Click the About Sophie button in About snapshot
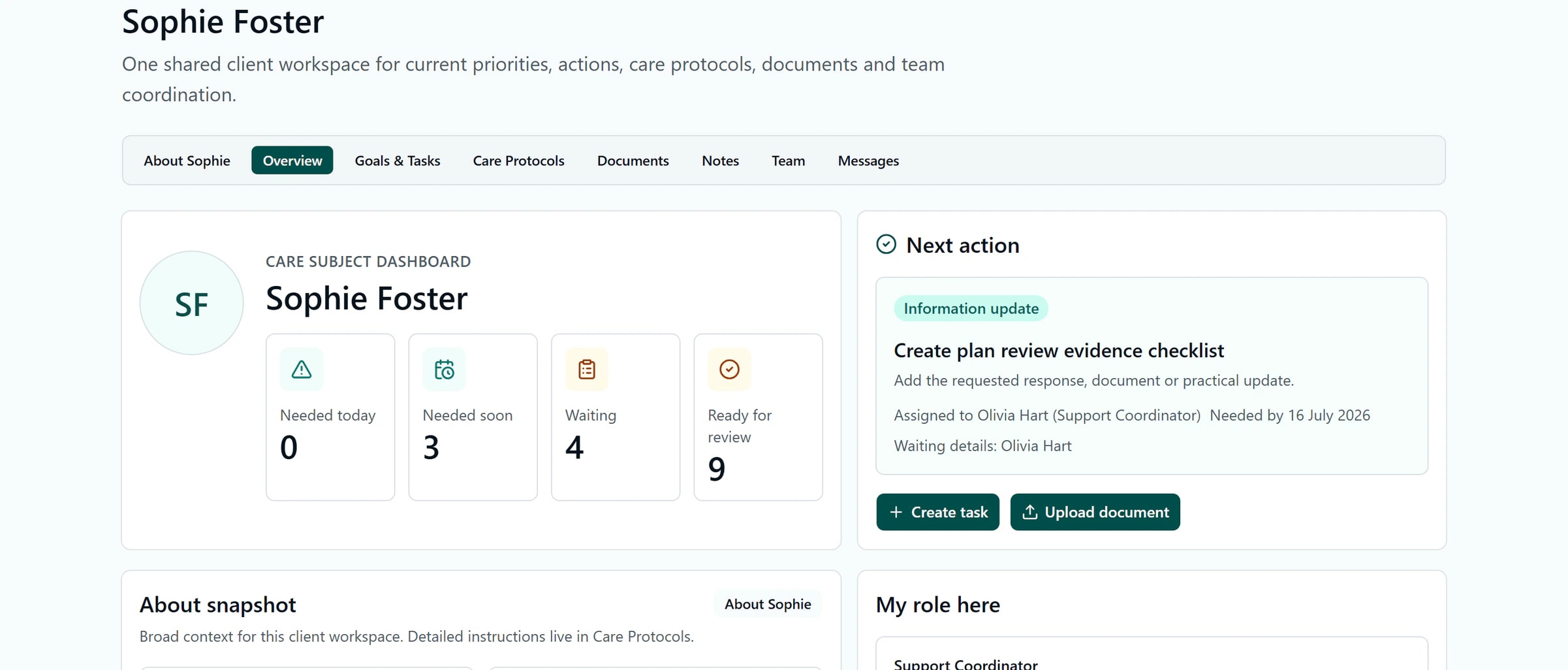The image size is (1568, 670). pos(768,604)
